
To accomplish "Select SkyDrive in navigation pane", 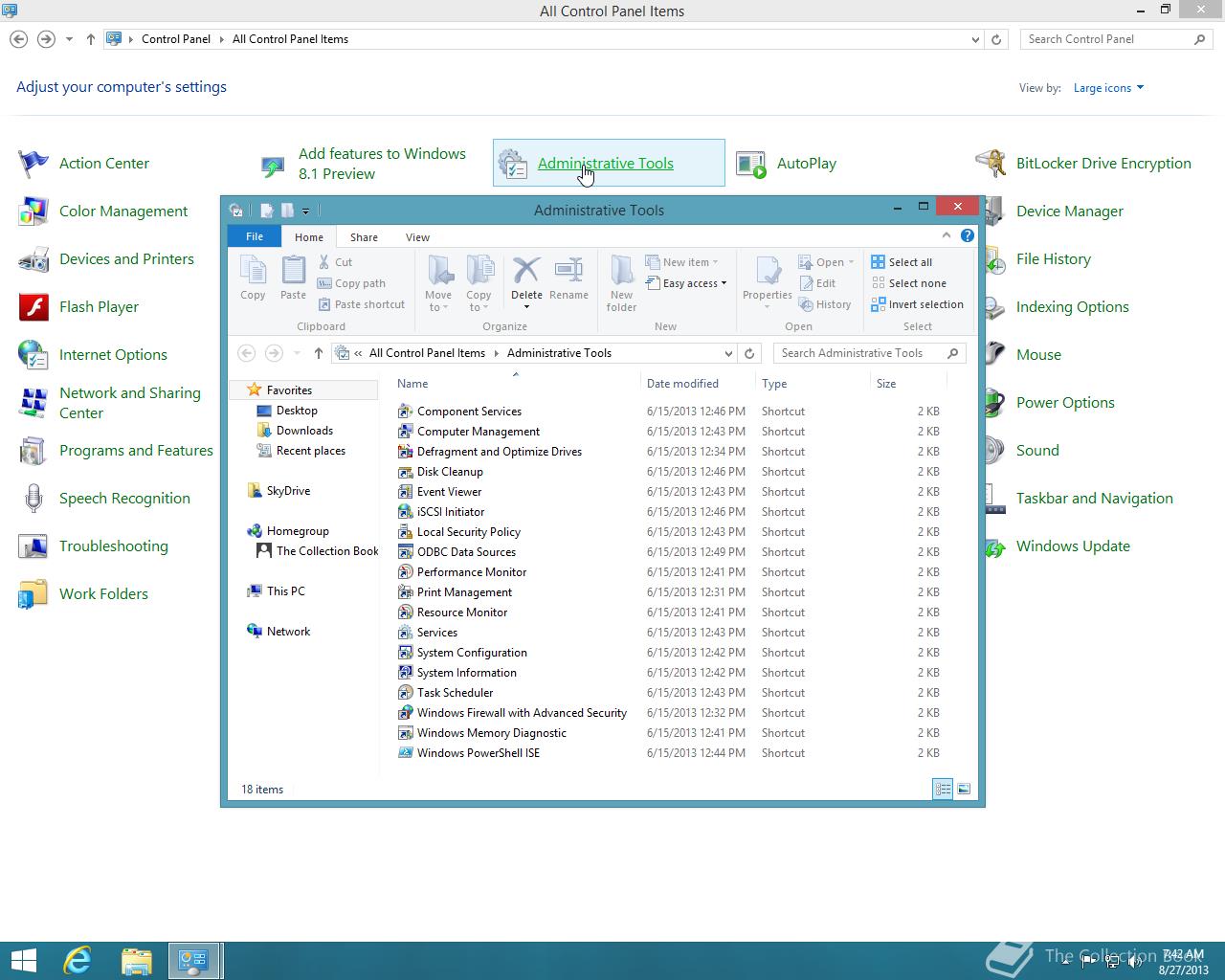I will (288, 491).
